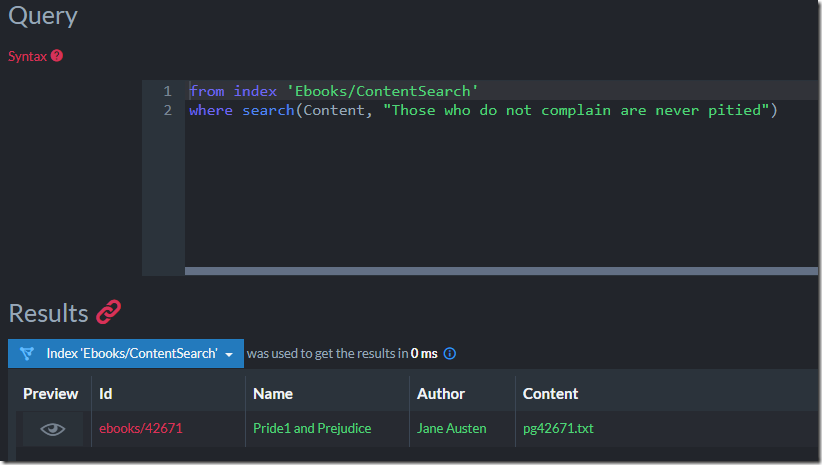Click the Preview column header
The height and width of the screenshot is (465, 822).
50,394
